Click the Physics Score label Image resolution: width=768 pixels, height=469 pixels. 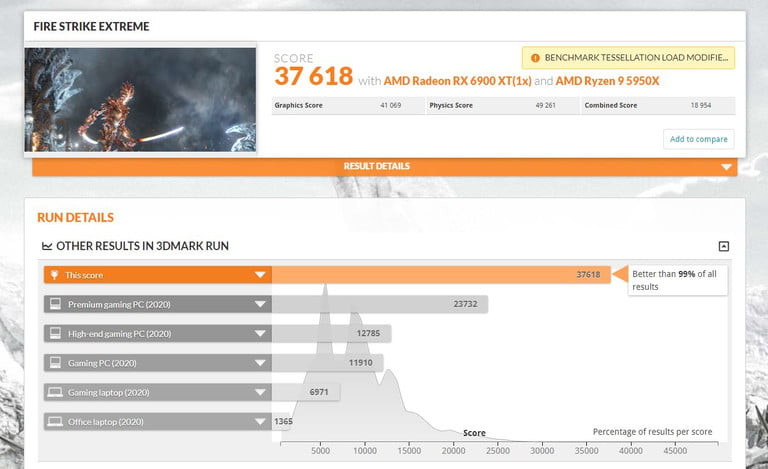451,105
